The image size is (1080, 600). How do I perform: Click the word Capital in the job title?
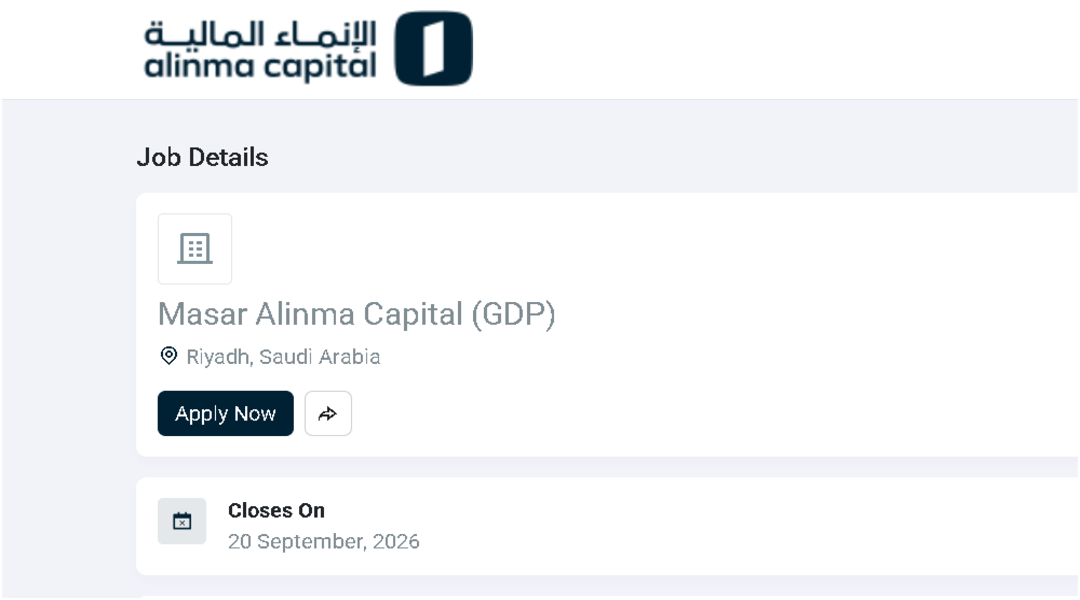click(x=413, y=314)
